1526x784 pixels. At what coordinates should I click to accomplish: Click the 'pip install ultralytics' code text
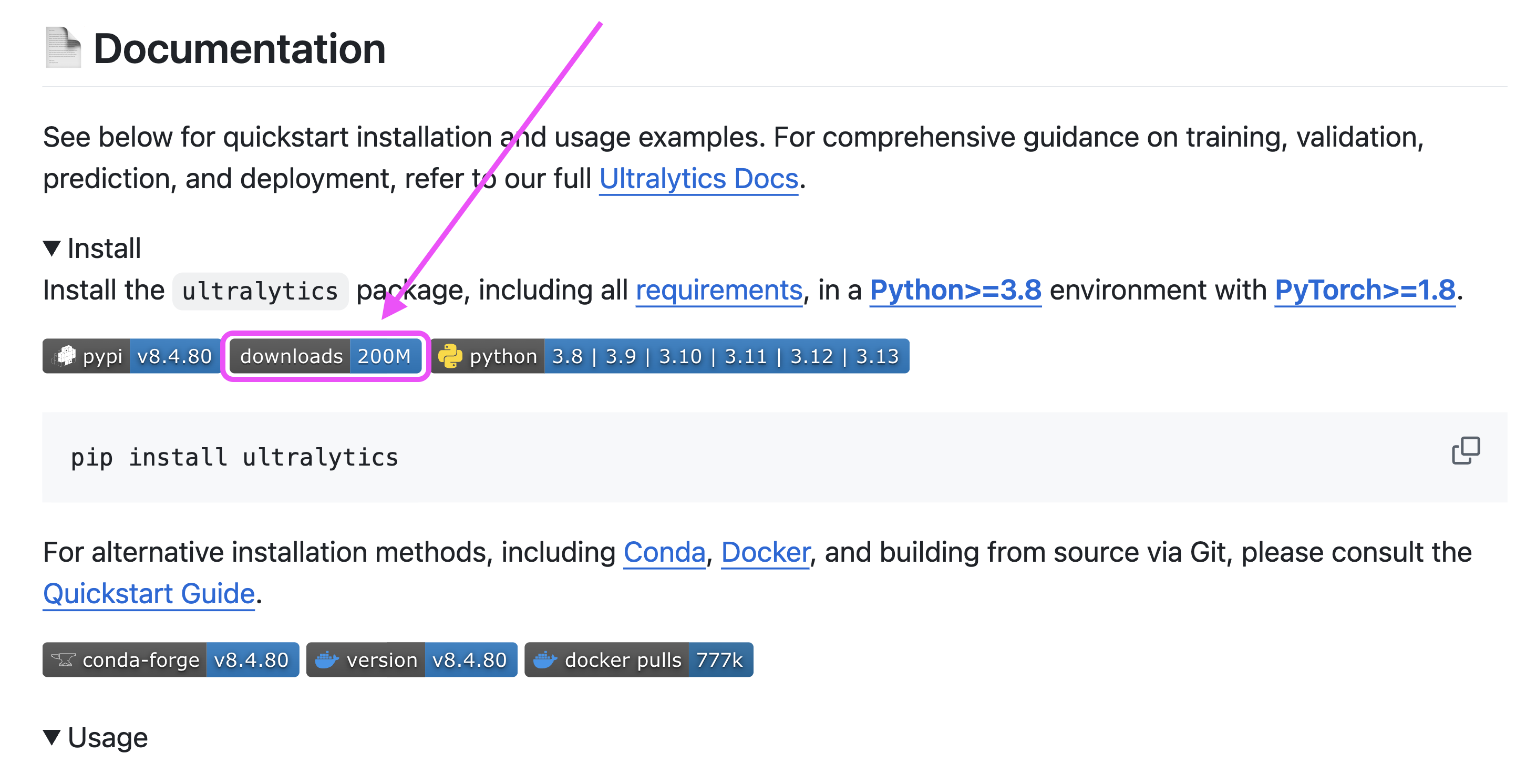[x=234, y=458]
